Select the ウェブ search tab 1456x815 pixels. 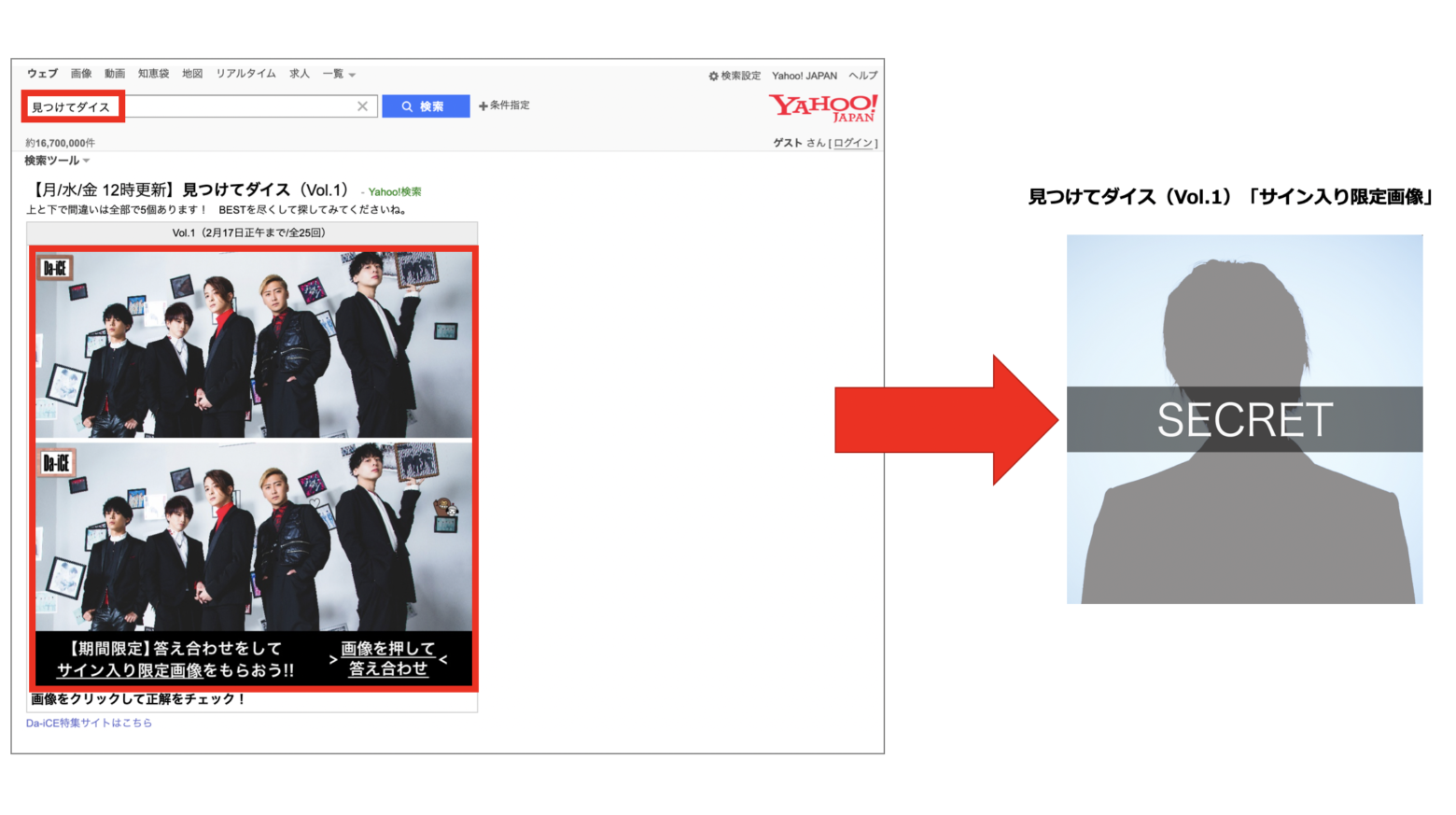42,74
